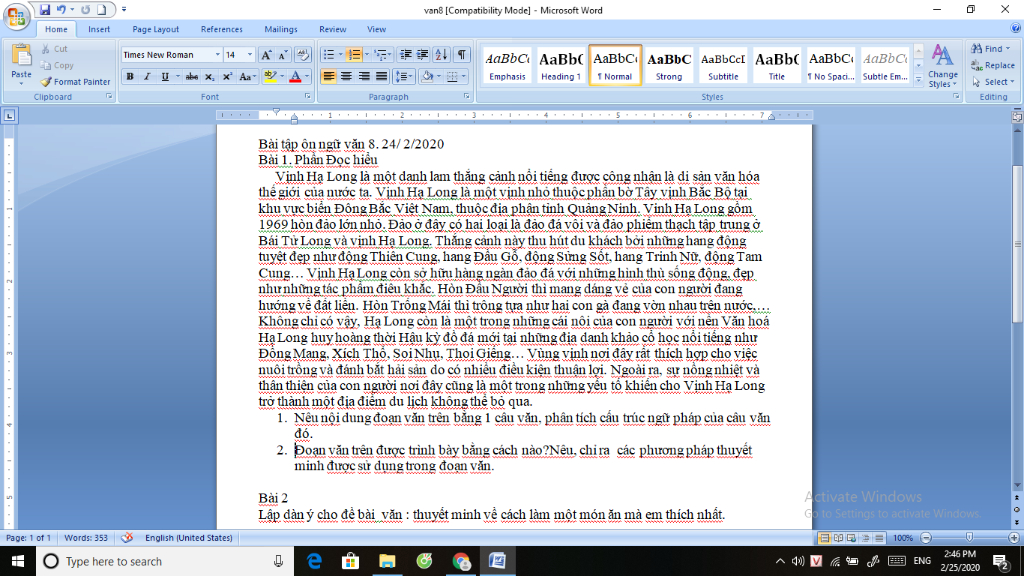Image resolution: width=1024 pixels, height=576 pixels.
Task: Center the paragraph text
Action: click(346, 76)
